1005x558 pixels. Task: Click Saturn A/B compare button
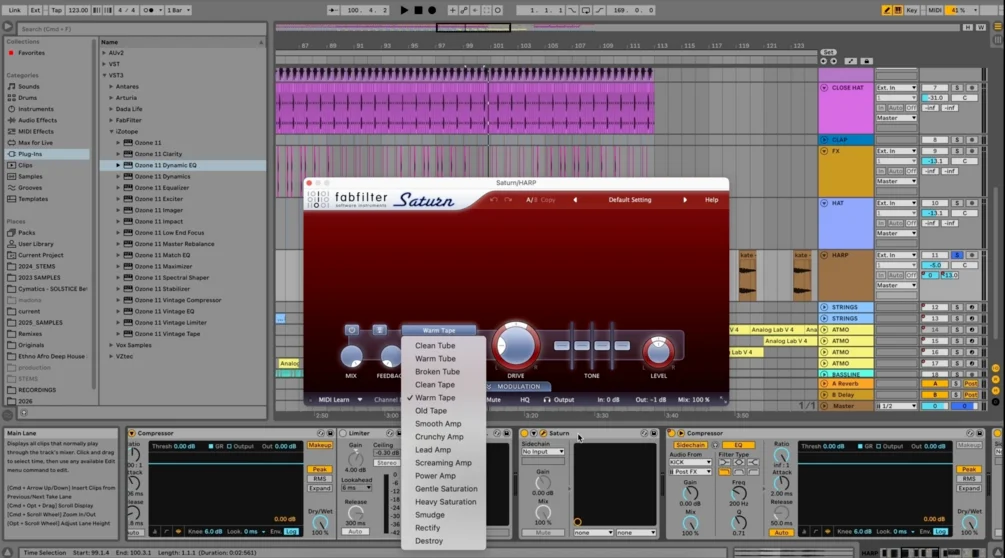click(x=531, y=200)
